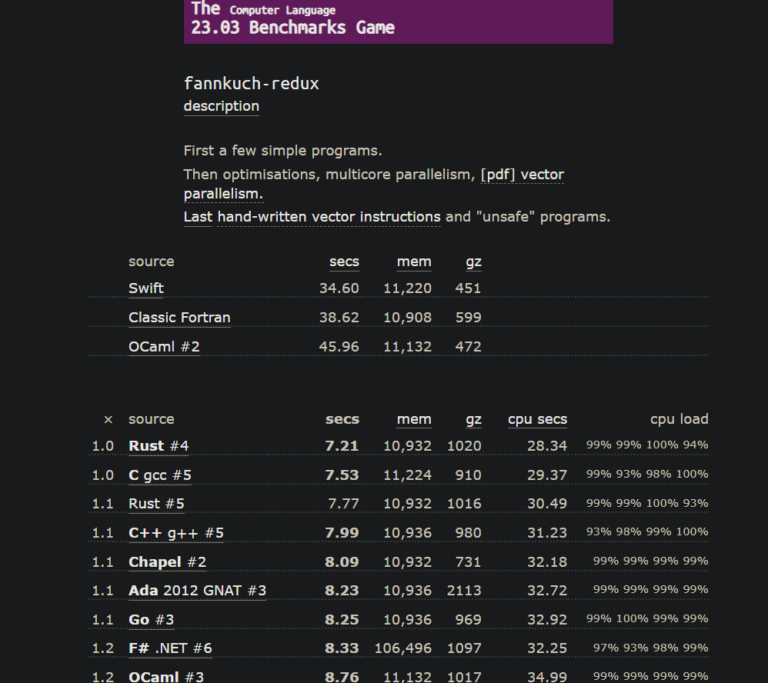Select Rust #4 cpu secs 28.34
768x683 pixels.
[x=547, y=446]
